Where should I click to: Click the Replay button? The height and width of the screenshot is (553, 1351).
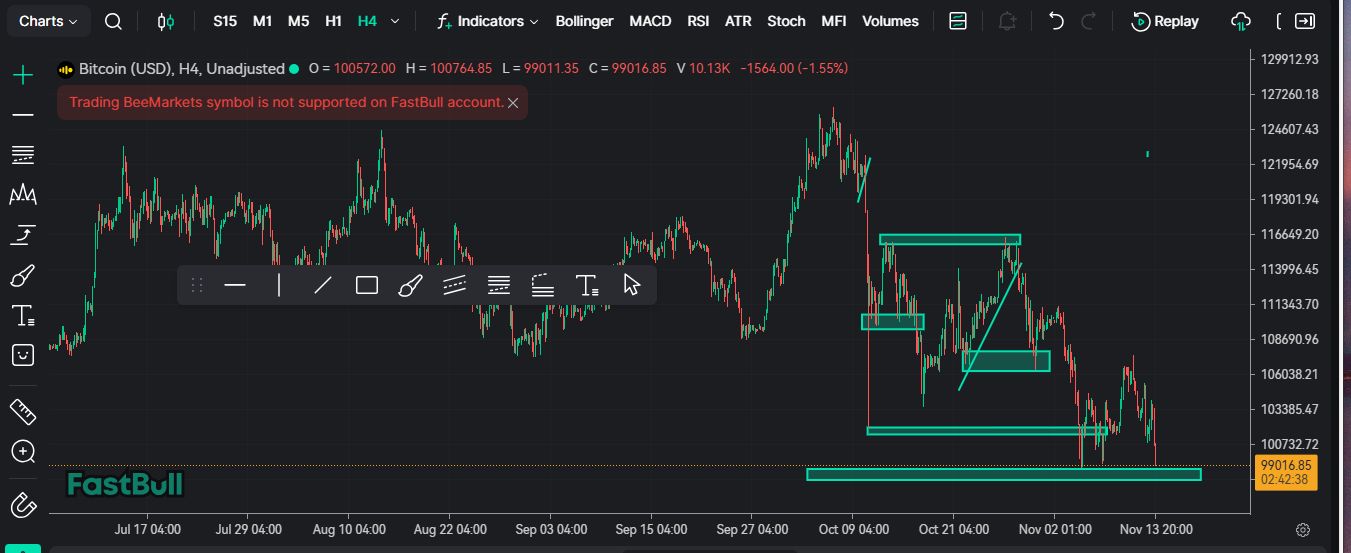click(1165, 21)
